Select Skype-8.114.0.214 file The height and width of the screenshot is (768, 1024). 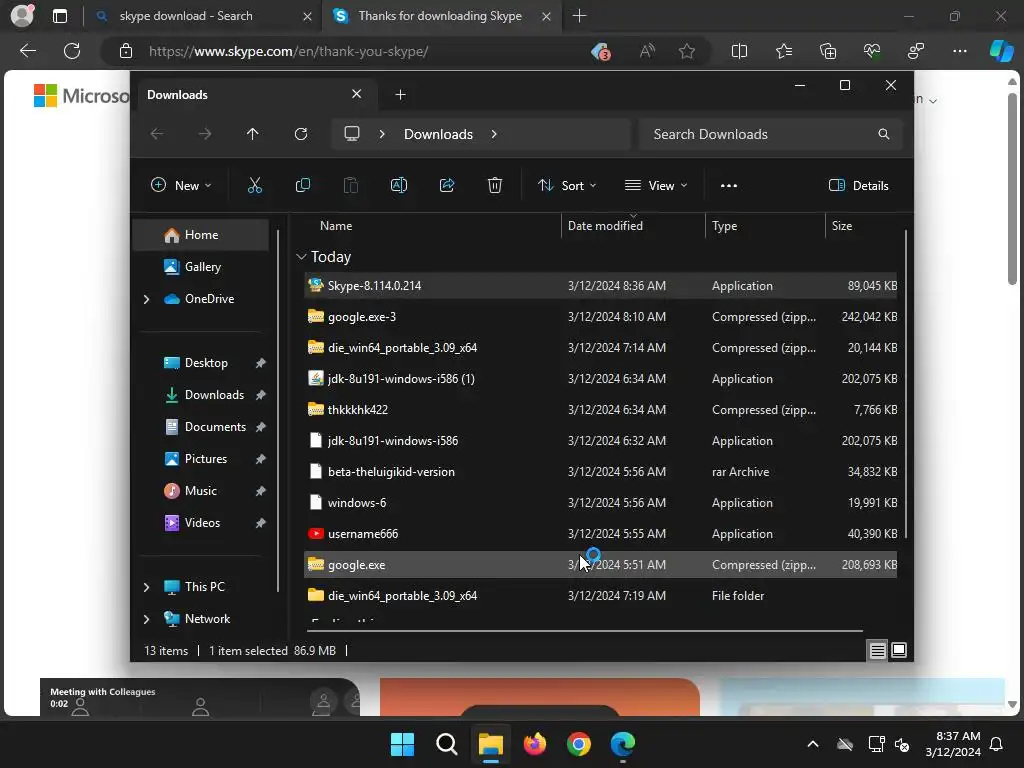tap(600, 286)
